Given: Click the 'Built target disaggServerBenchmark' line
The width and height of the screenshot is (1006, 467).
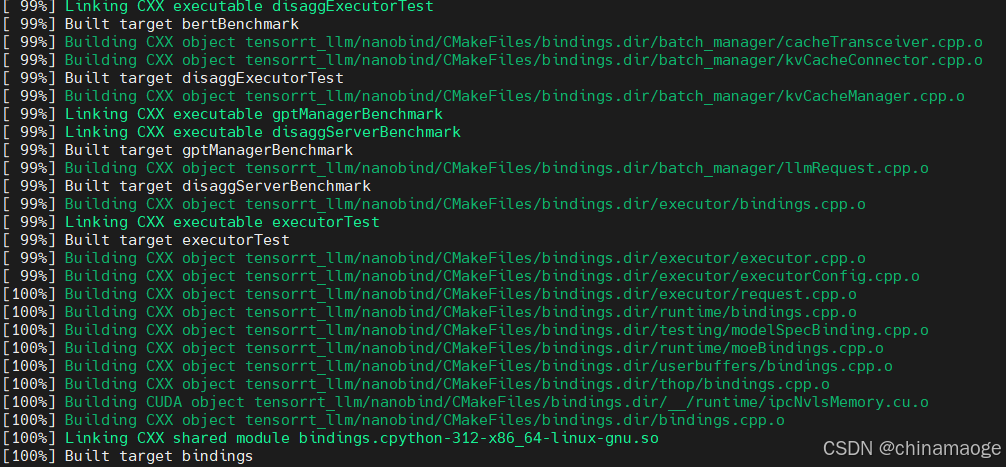Looking at the screenshot, I should click(x=187, y=186).
